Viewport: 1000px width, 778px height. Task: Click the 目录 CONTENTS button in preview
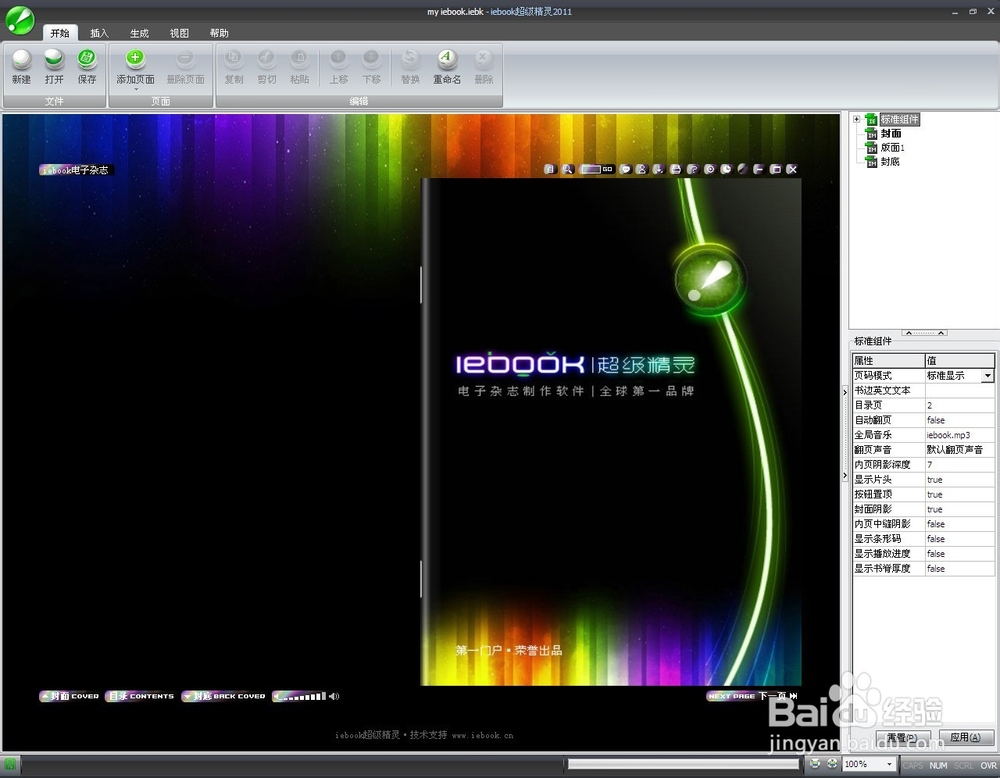(x=140, y=696)
